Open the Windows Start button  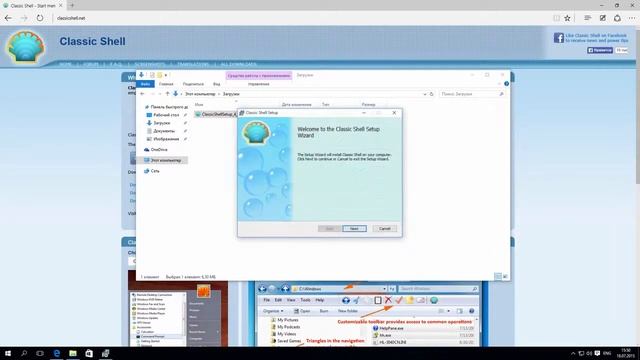8,353
